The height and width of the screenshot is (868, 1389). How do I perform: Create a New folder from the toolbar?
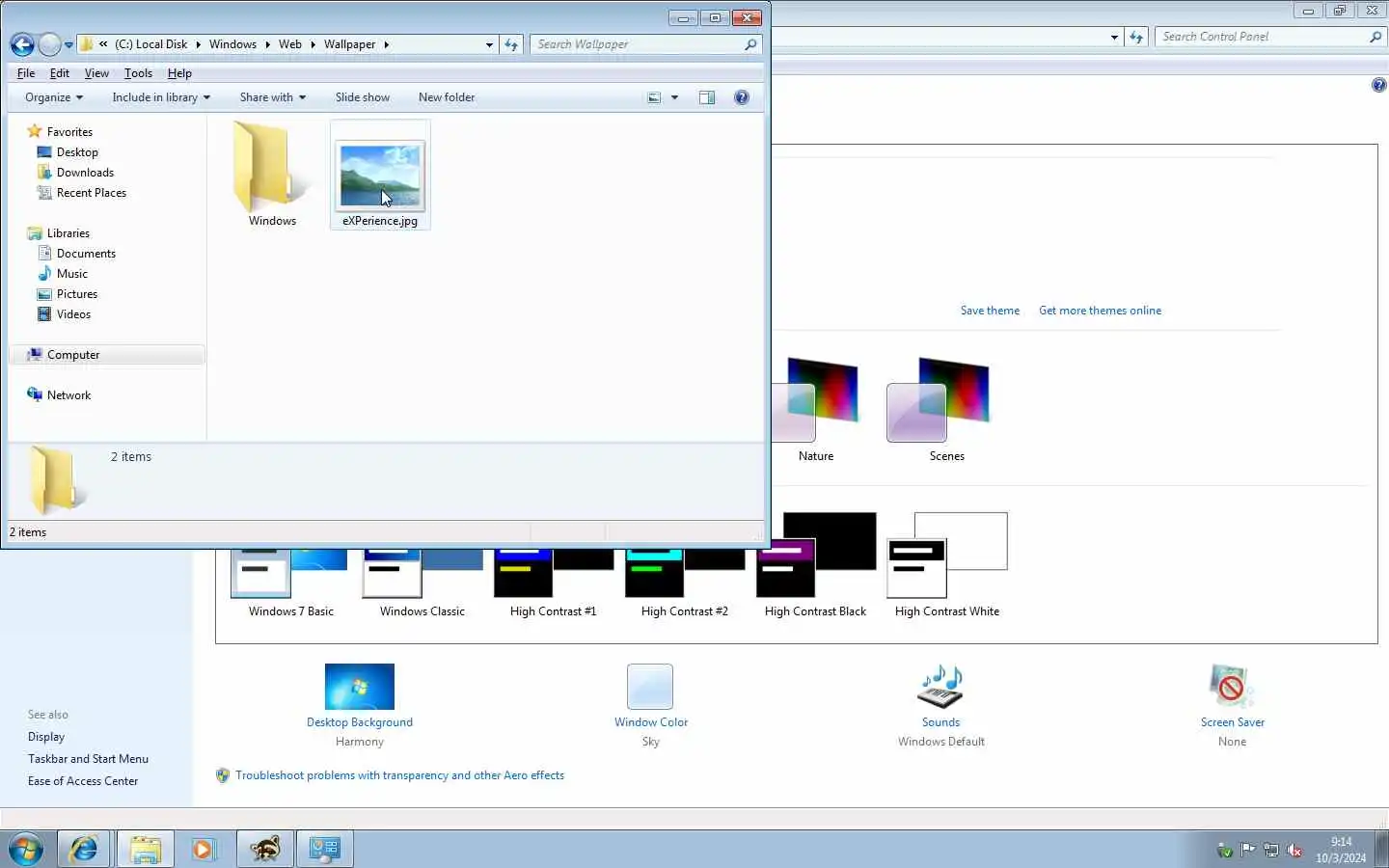coord(447,97)
